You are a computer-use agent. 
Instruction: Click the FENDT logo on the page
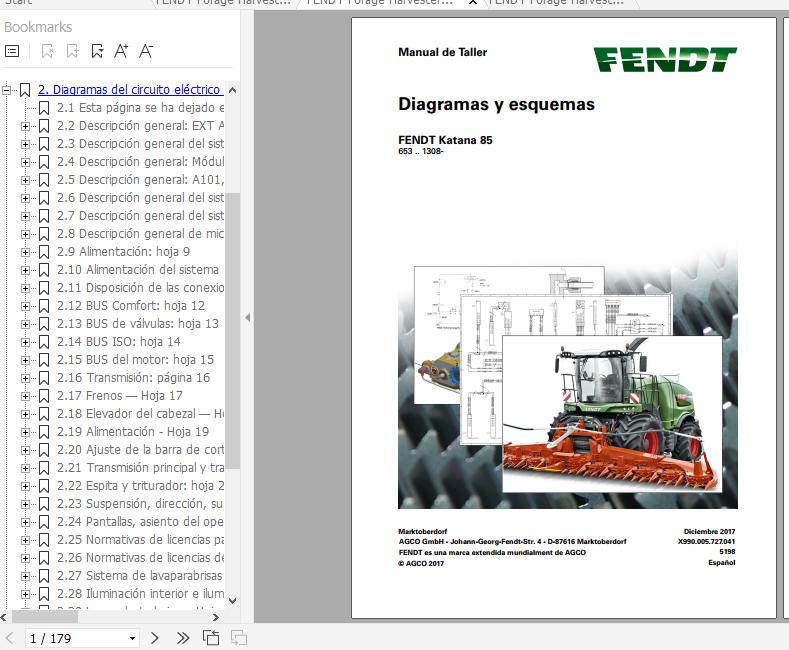click(665, 59)
